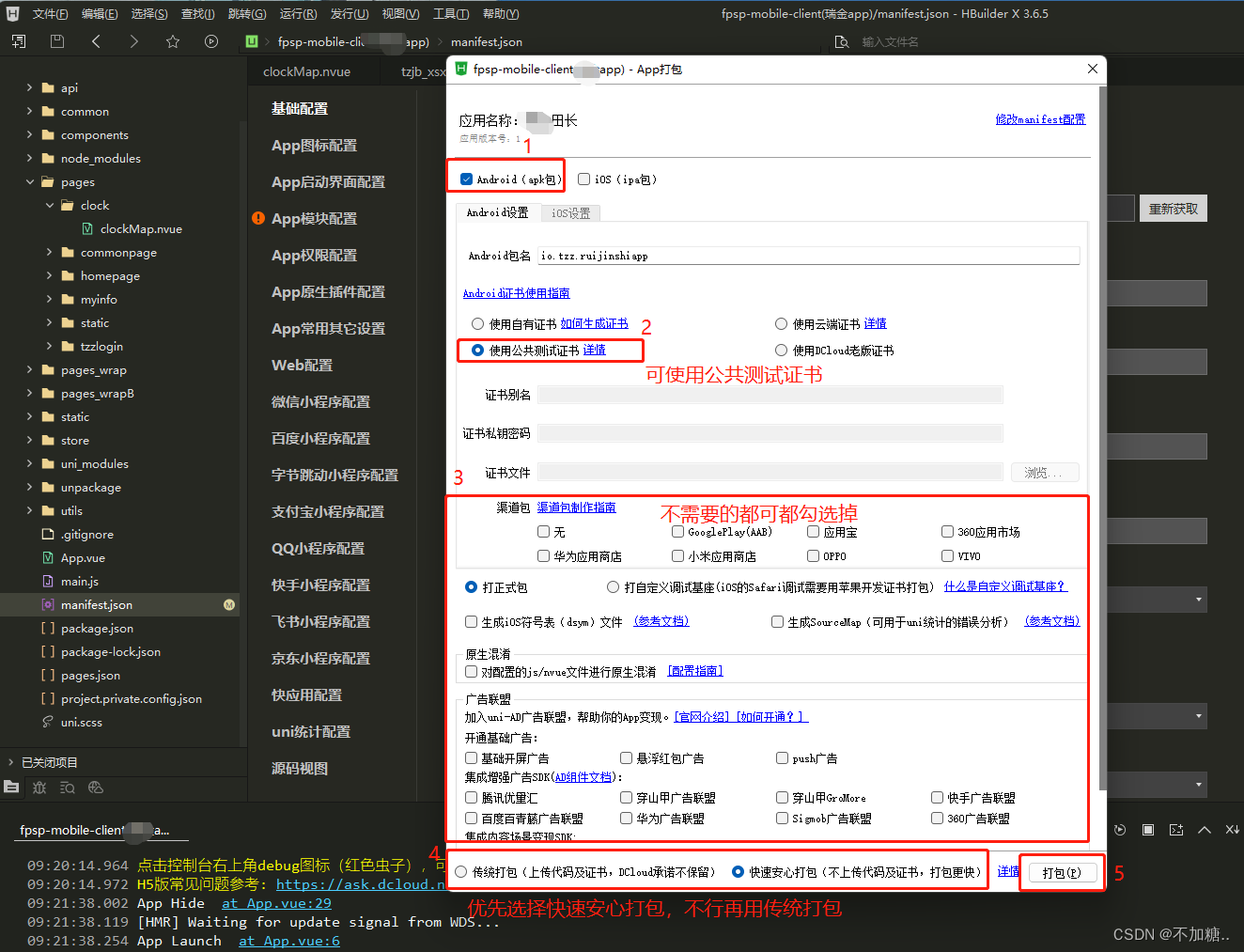1244x952 pixels.
Task: Open 如何生成证书 link
Action: pos(594,323)
